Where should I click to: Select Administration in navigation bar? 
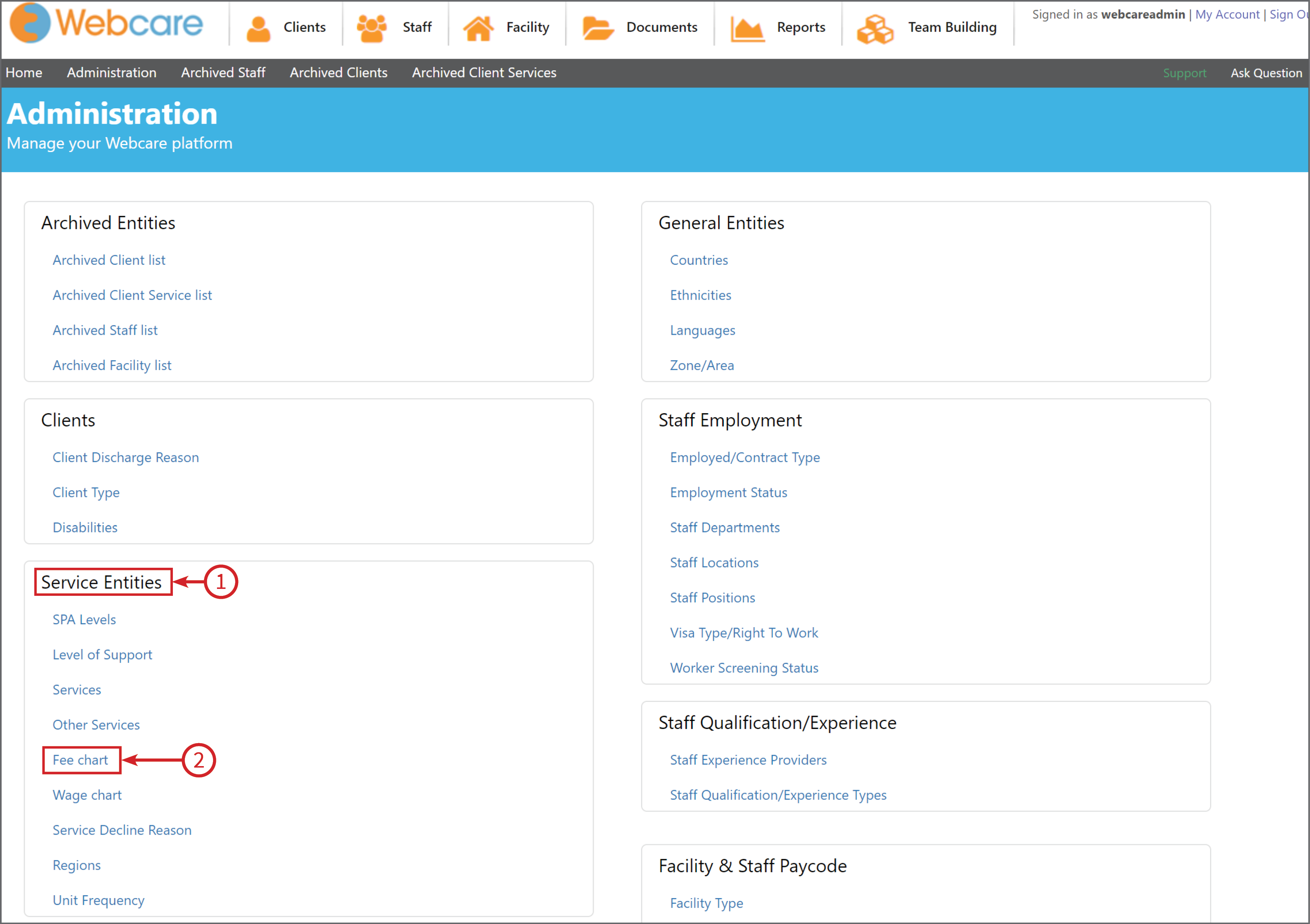coord(112,73)
